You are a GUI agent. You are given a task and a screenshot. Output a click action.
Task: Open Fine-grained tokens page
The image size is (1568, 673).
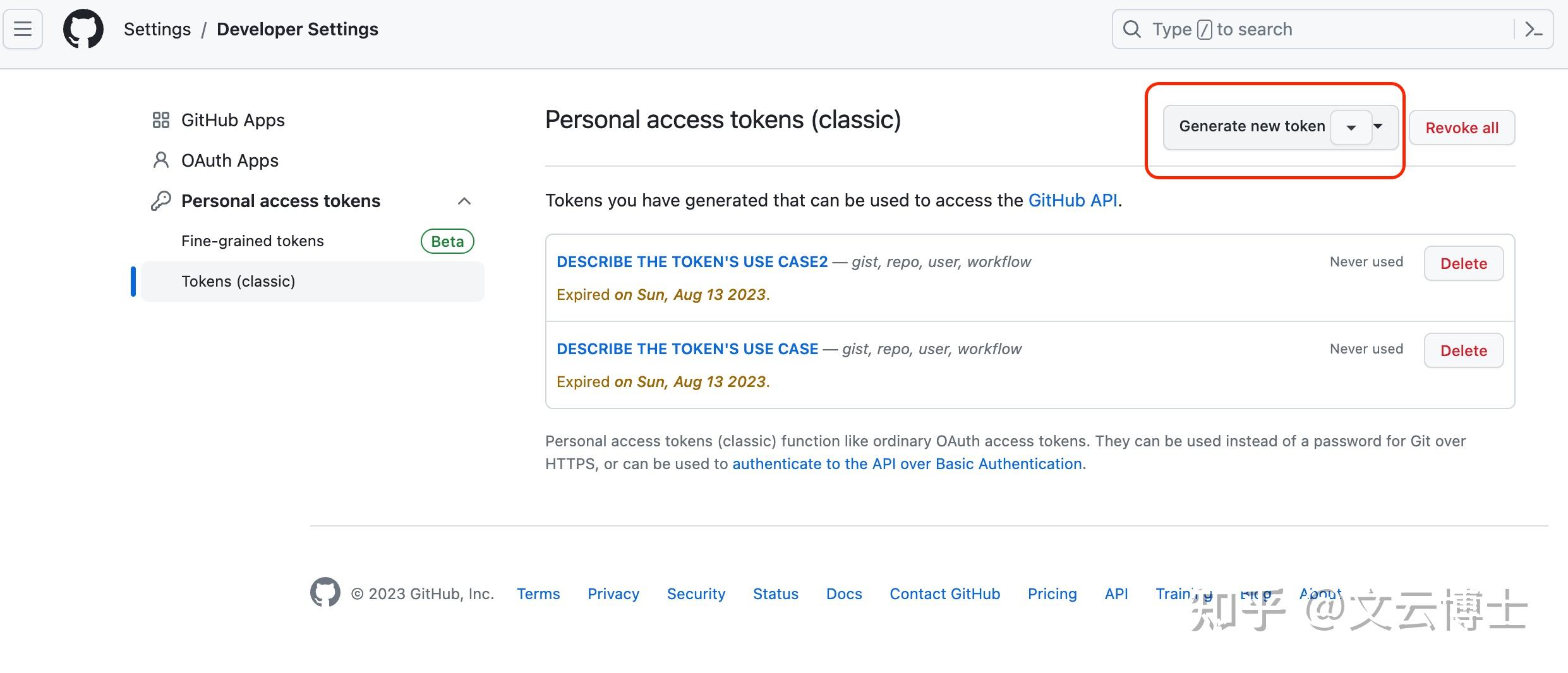pyautogui.click(x=253, y=241)
